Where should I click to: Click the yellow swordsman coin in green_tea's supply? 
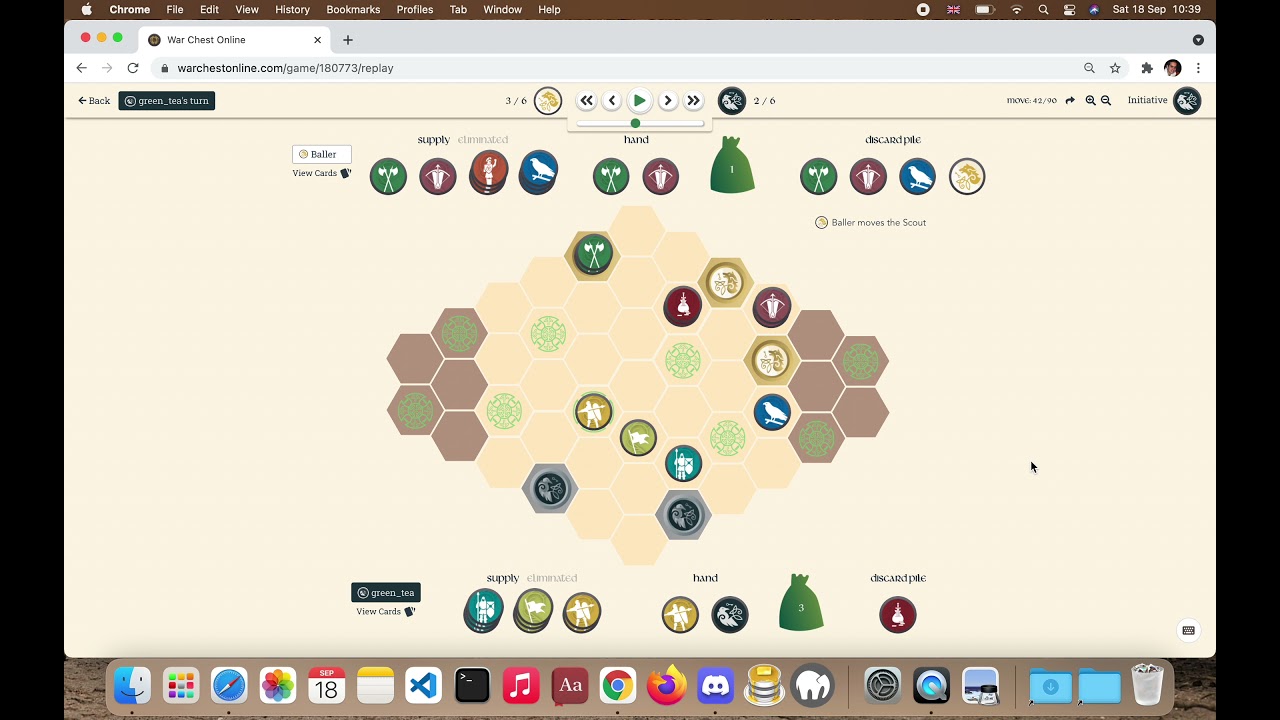[x=582, y=612]
